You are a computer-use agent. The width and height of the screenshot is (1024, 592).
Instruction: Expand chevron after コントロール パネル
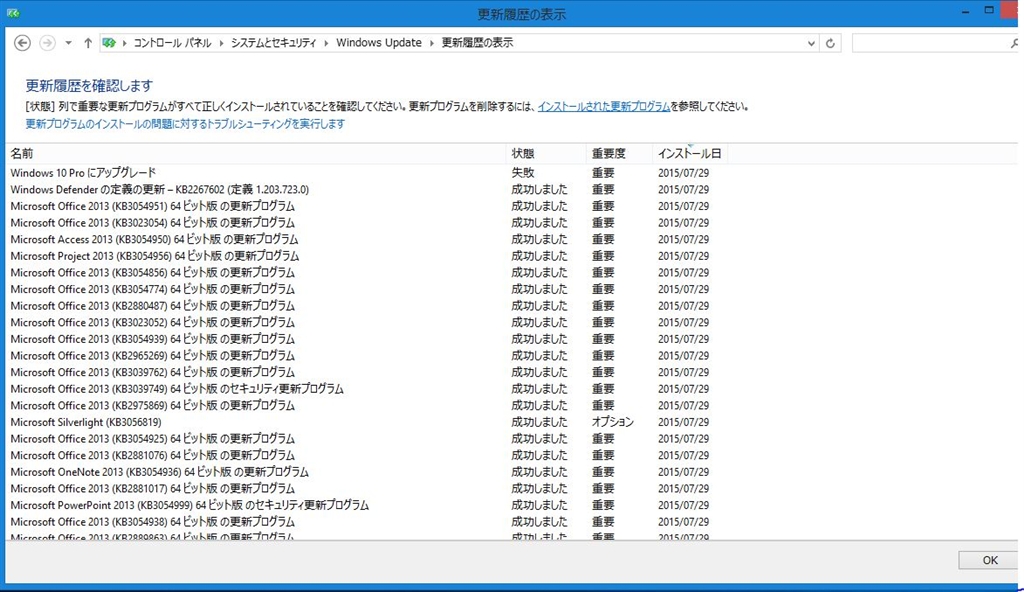pos(221,43)
